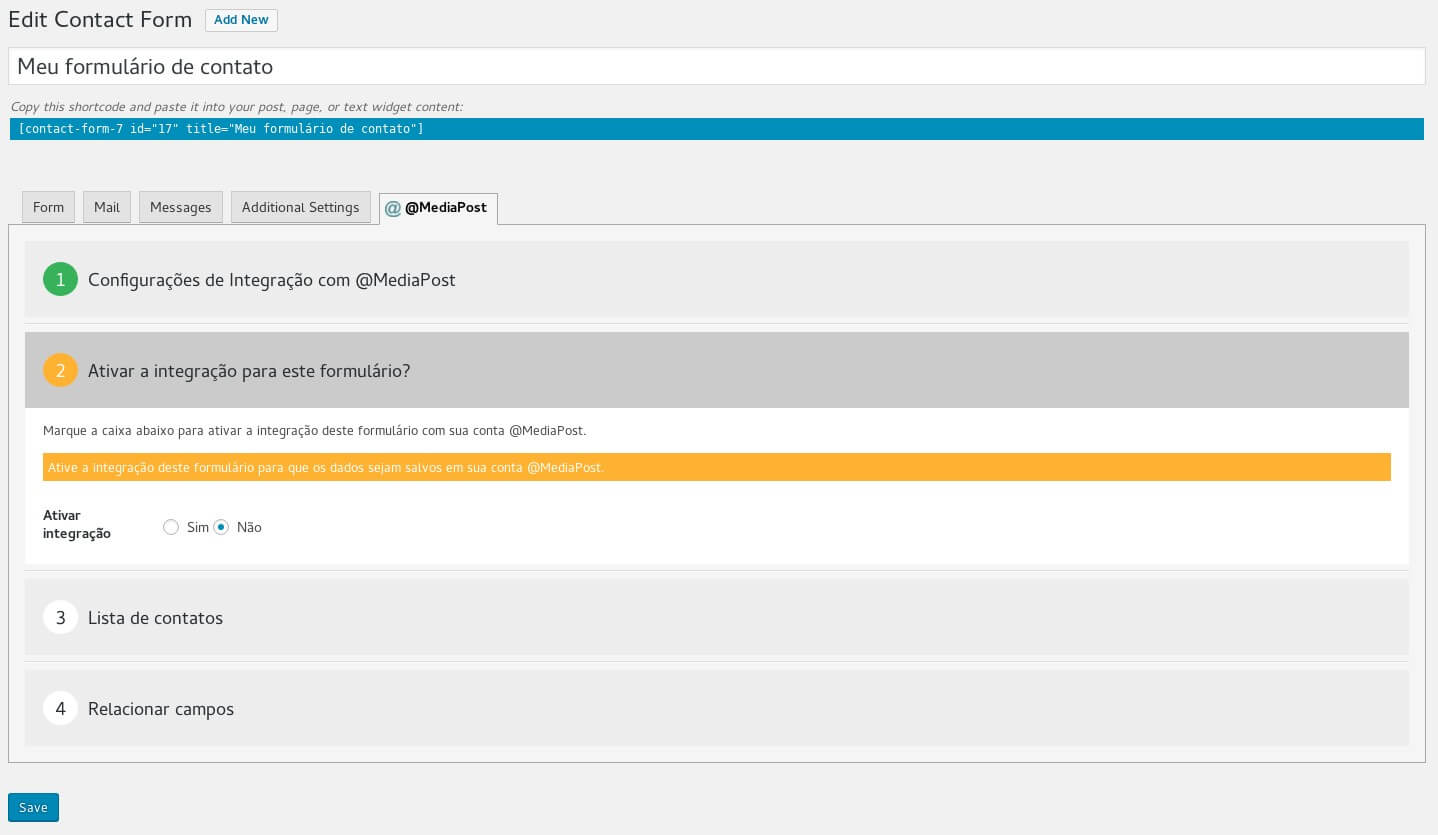
Task: Expand the Lista de contatos section
Action: (716, 618)
